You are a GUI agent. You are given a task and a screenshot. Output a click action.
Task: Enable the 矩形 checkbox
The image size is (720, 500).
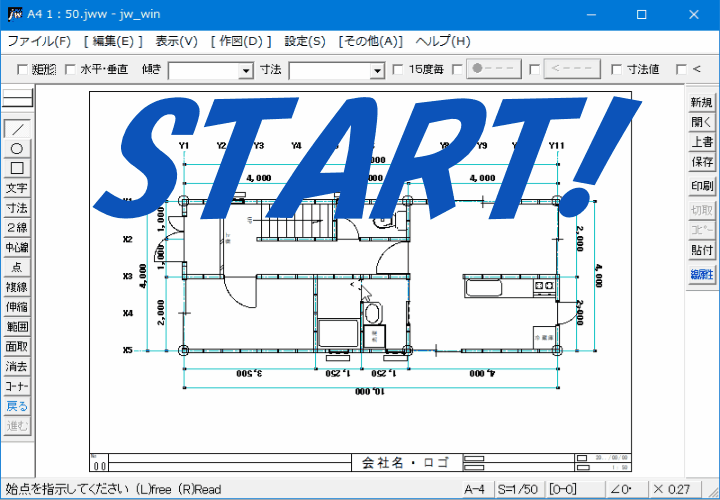[23, 70]
